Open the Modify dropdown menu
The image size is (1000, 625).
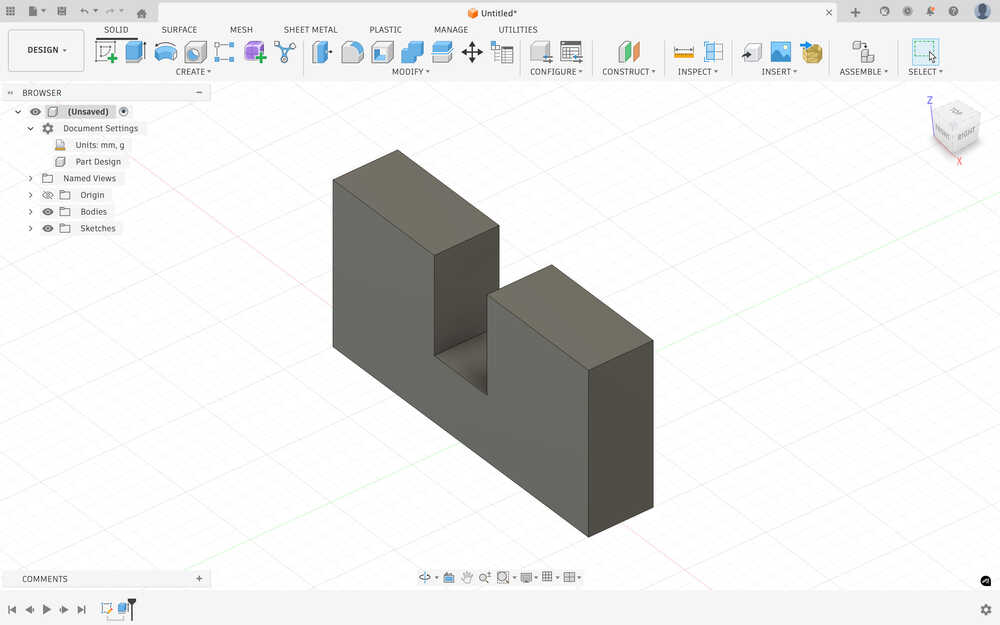(411, 72)
